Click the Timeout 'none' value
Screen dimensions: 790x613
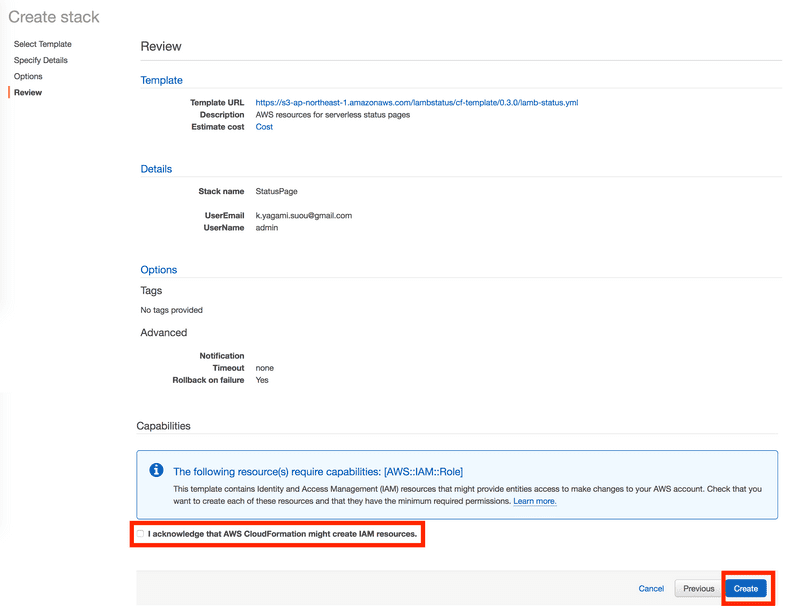[x=265, y=368]
